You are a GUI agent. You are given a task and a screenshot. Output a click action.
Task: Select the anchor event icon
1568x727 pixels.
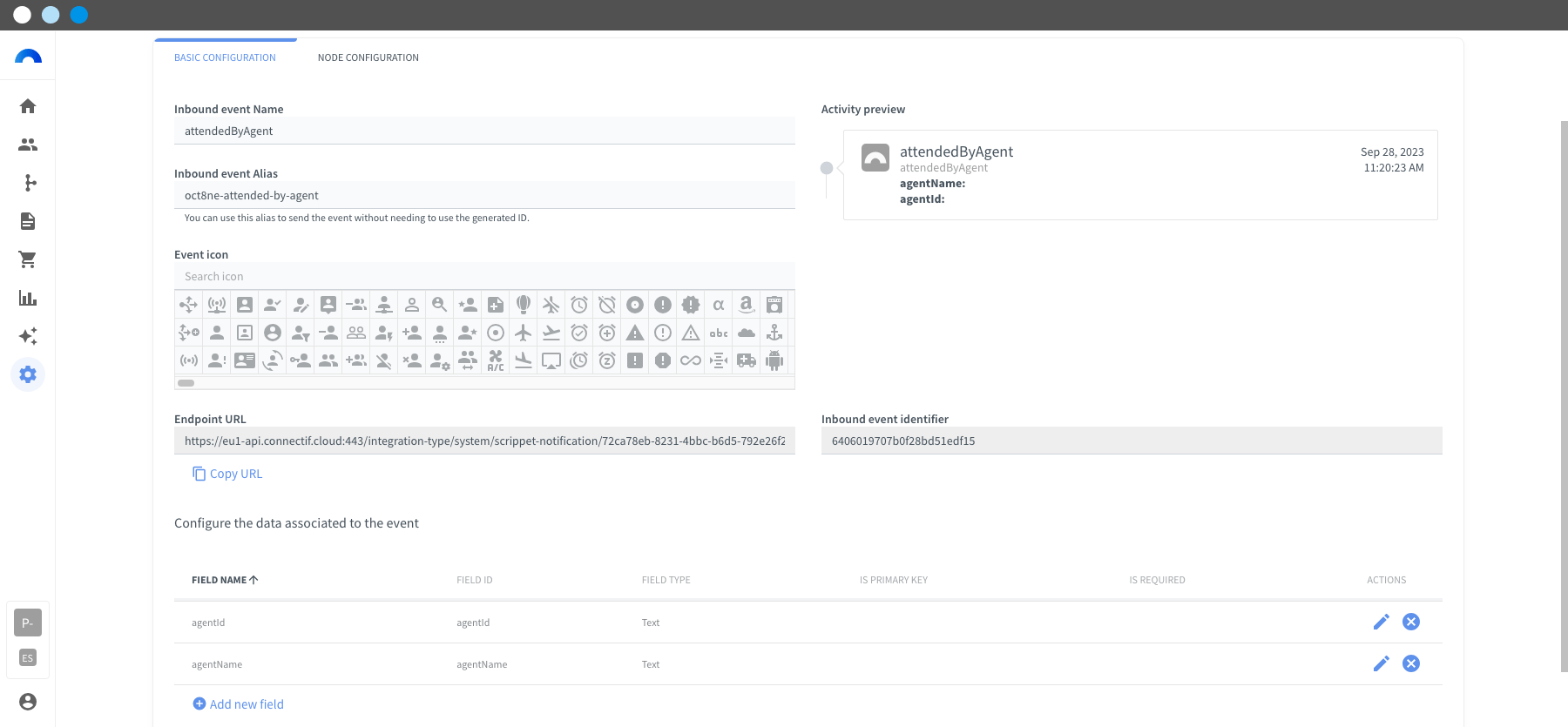tap(774, 333)
